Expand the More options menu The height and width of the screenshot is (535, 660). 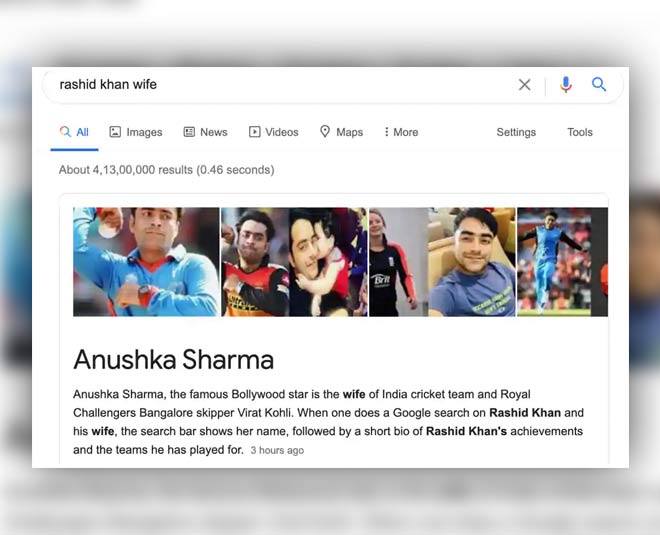pos(401,132)
